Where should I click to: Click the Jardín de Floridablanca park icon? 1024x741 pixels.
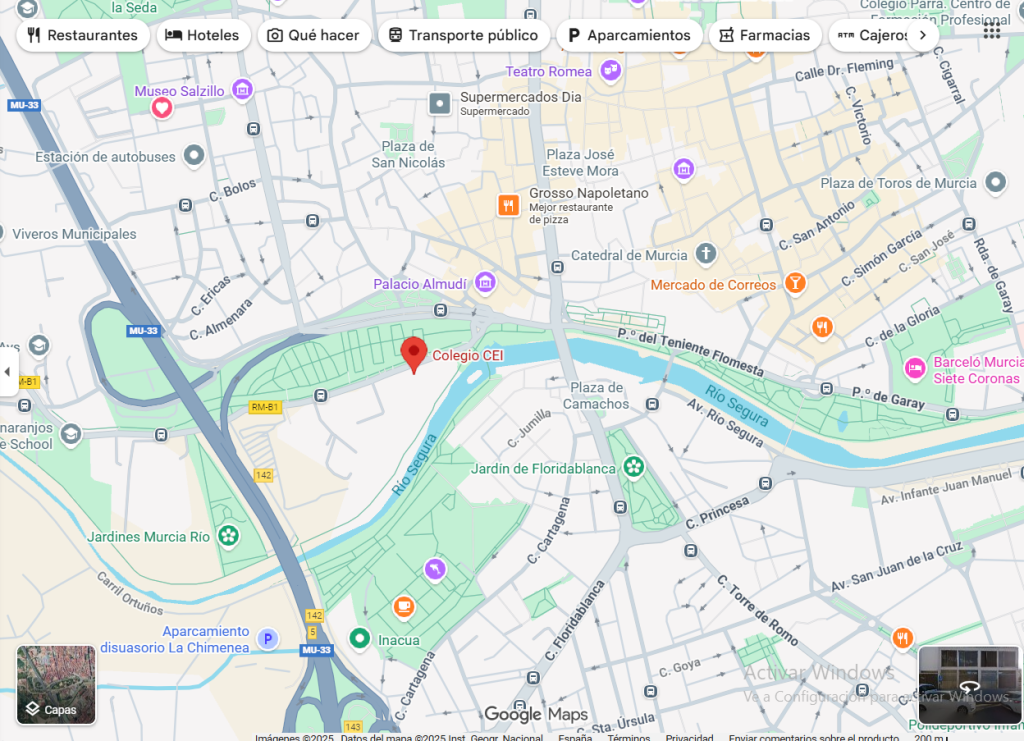pyautogui.click(x=633, y=467)
